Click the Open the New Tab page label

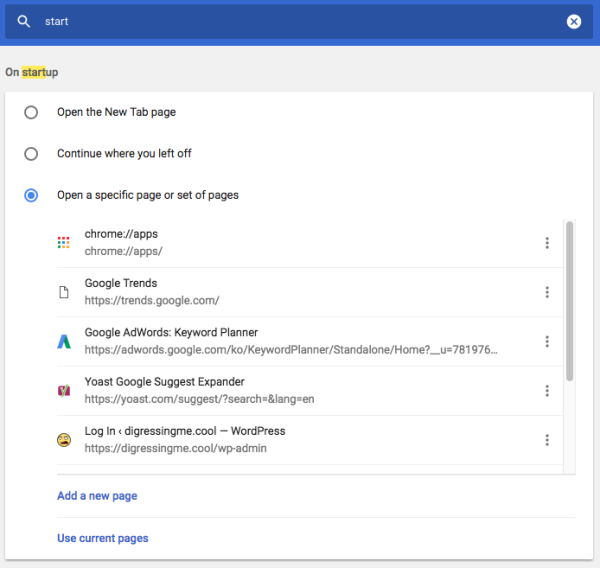coord(116,112)
